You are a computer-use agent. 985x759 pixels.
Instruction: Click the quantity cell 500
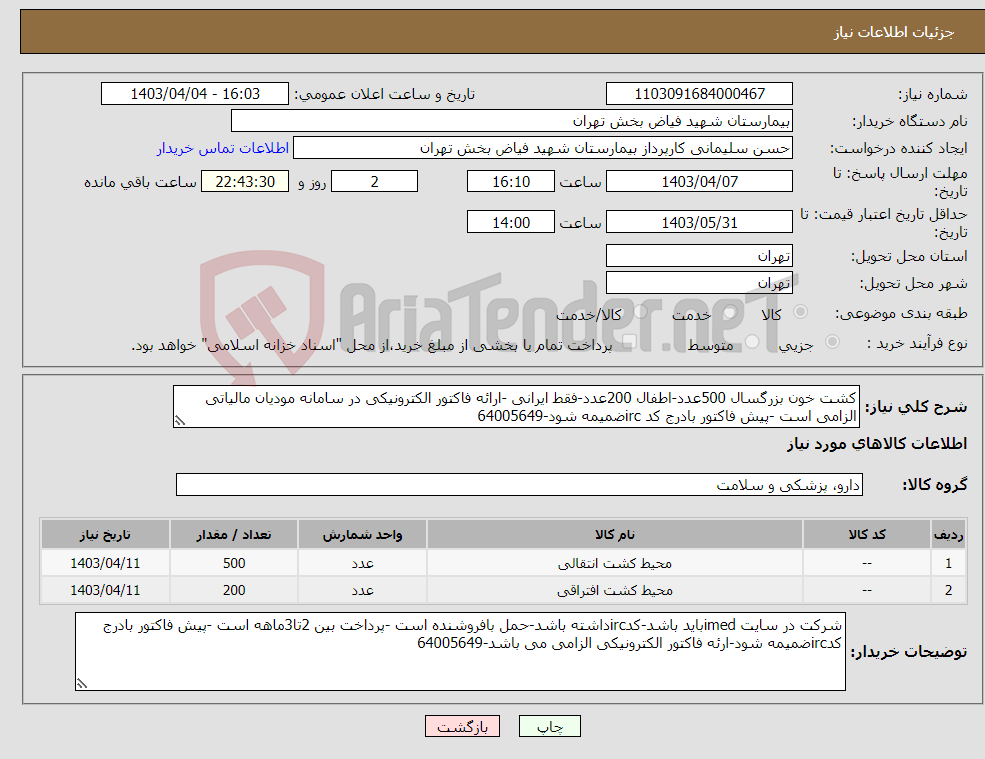click(234, 564)
